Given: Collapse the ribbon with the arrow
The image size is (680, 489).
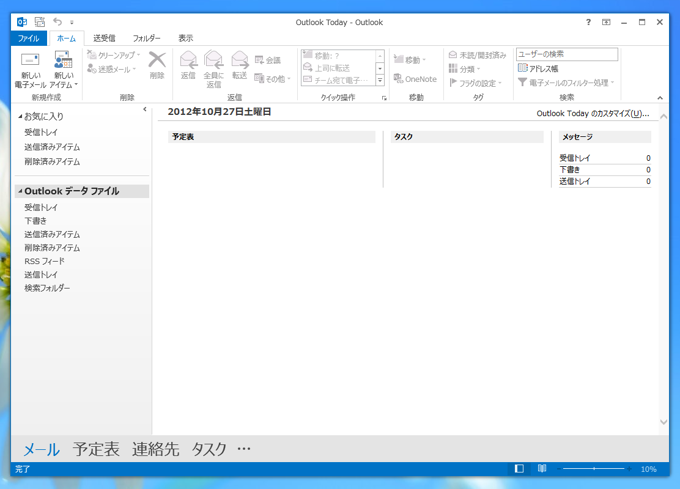Looking at the screenshot, I should [x=660, y=98].
